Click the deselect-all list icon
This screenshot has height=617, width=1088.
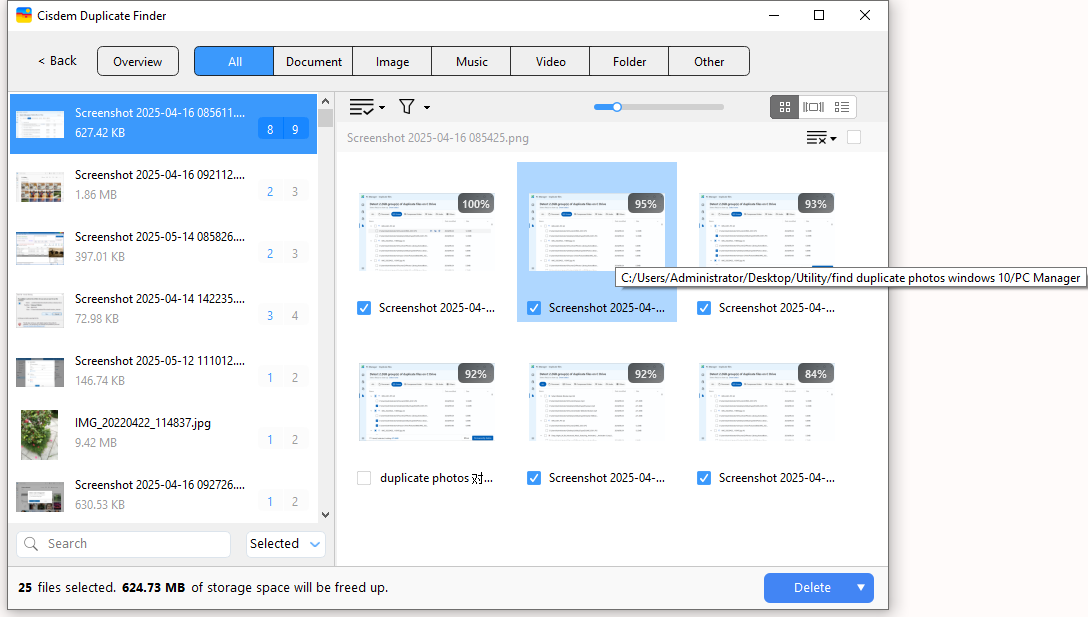point(818,138)
